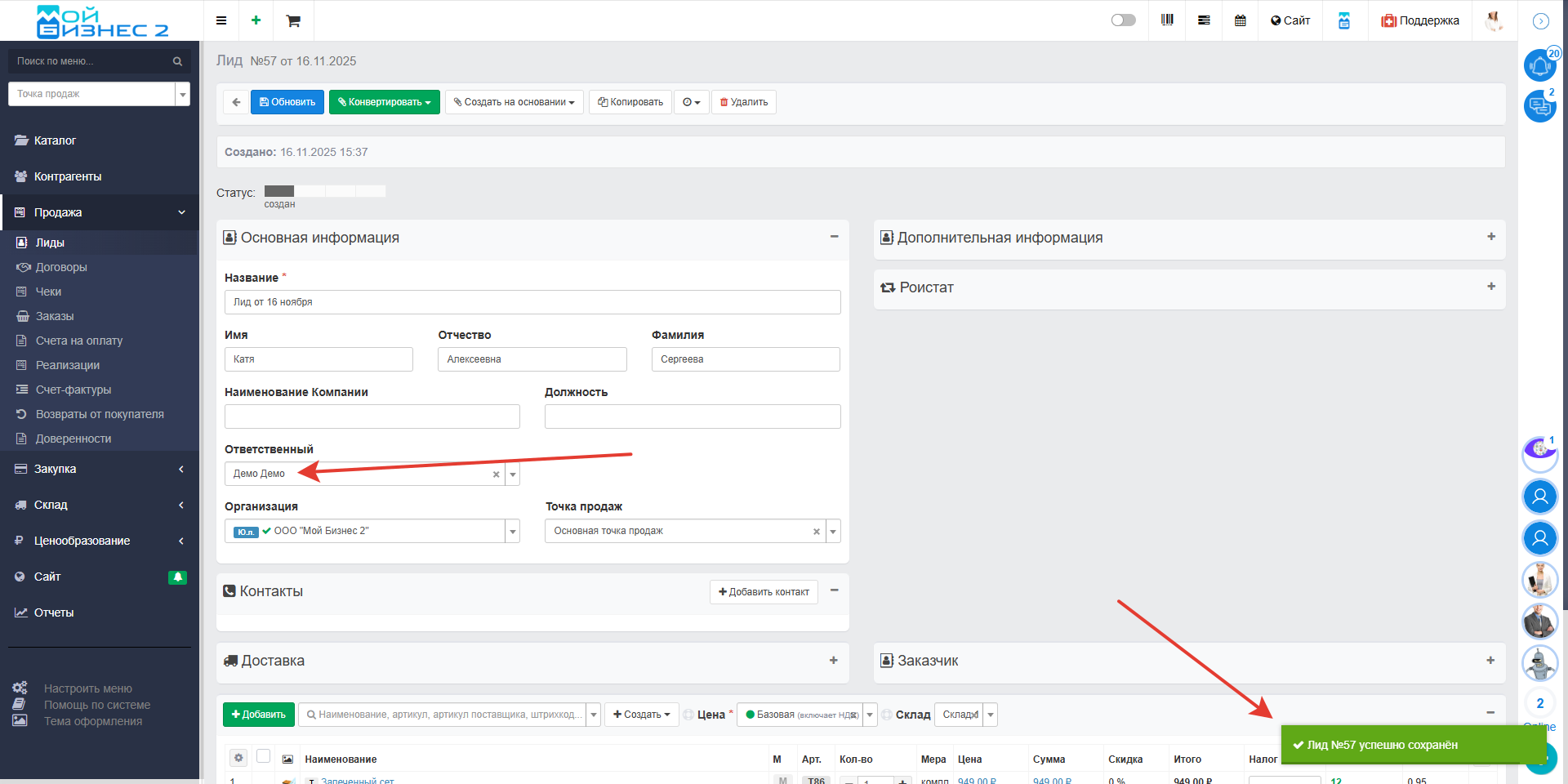This screenshot has width=1568, height=784.
Task: Open table settings gear icon
Action: click(238, 758)
